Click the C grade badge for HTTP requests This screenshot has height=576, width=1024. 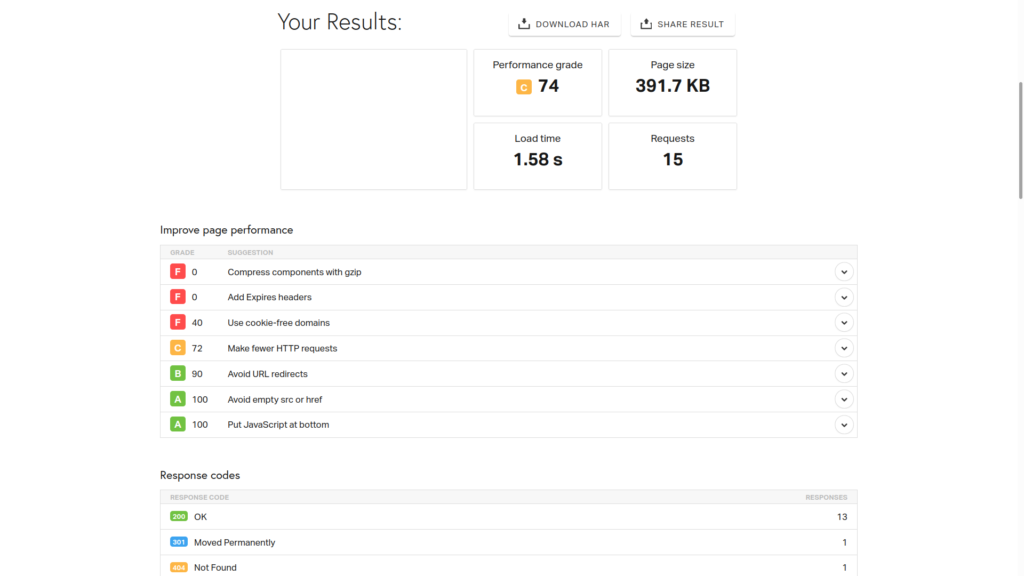pos(178,348)
